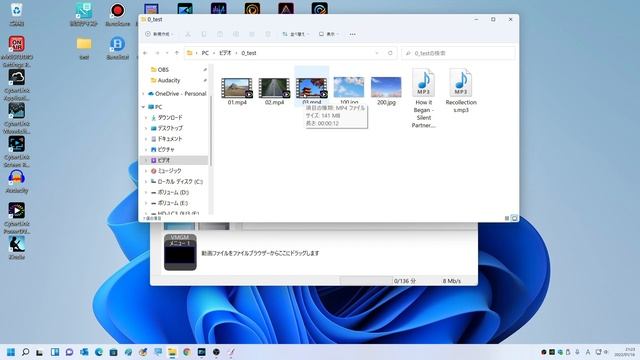Go up one folder with the up arrow
Image resolution: width=640 pixels, height=360 pixels.
point(177,53)
